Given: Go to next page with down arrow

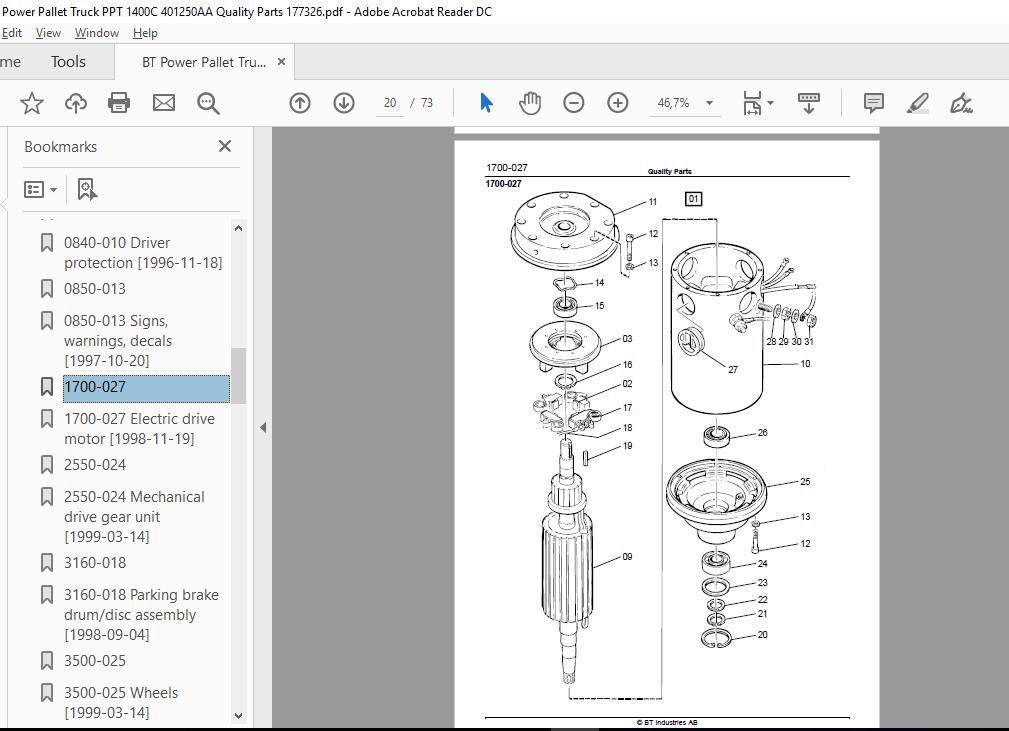Looking at the screenshot, I should pos(344,103).
